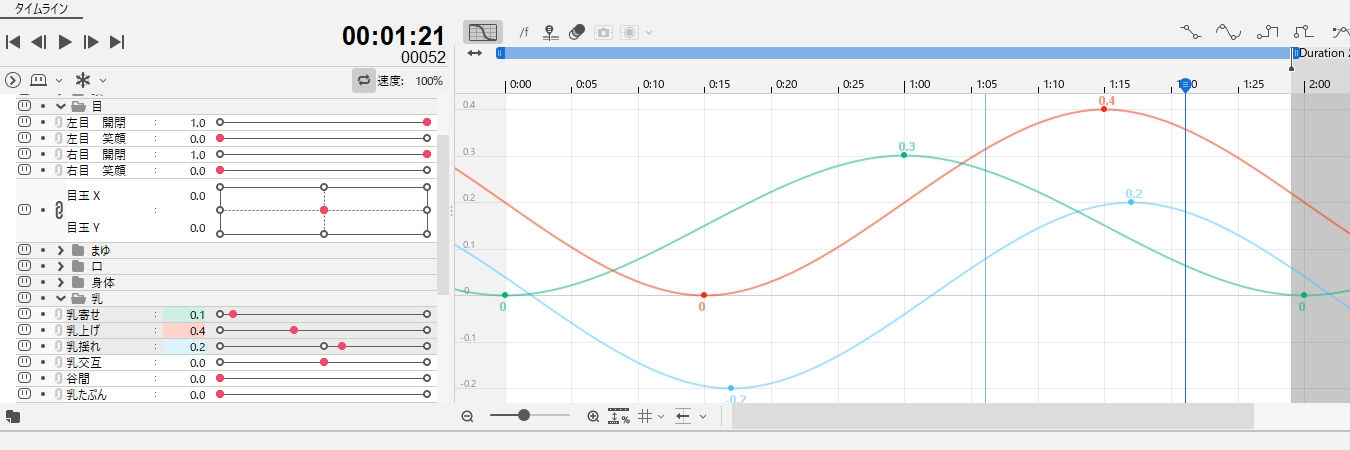Switch to the タイムライン tab
Screen dimensions: 1350x450
[42, 8]
